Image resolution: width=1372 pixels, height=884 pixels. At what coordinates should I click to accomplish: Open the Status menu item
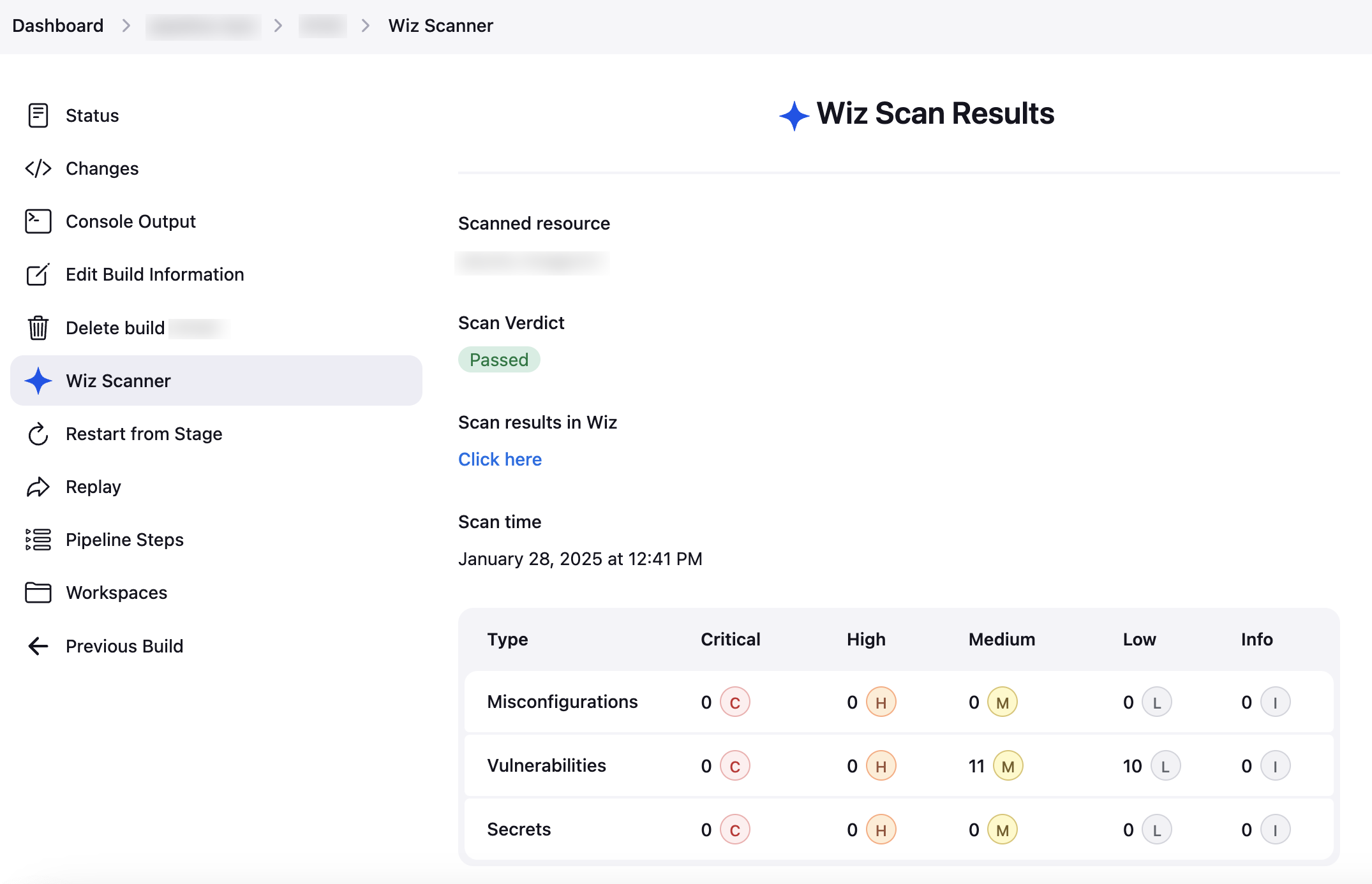216,115
